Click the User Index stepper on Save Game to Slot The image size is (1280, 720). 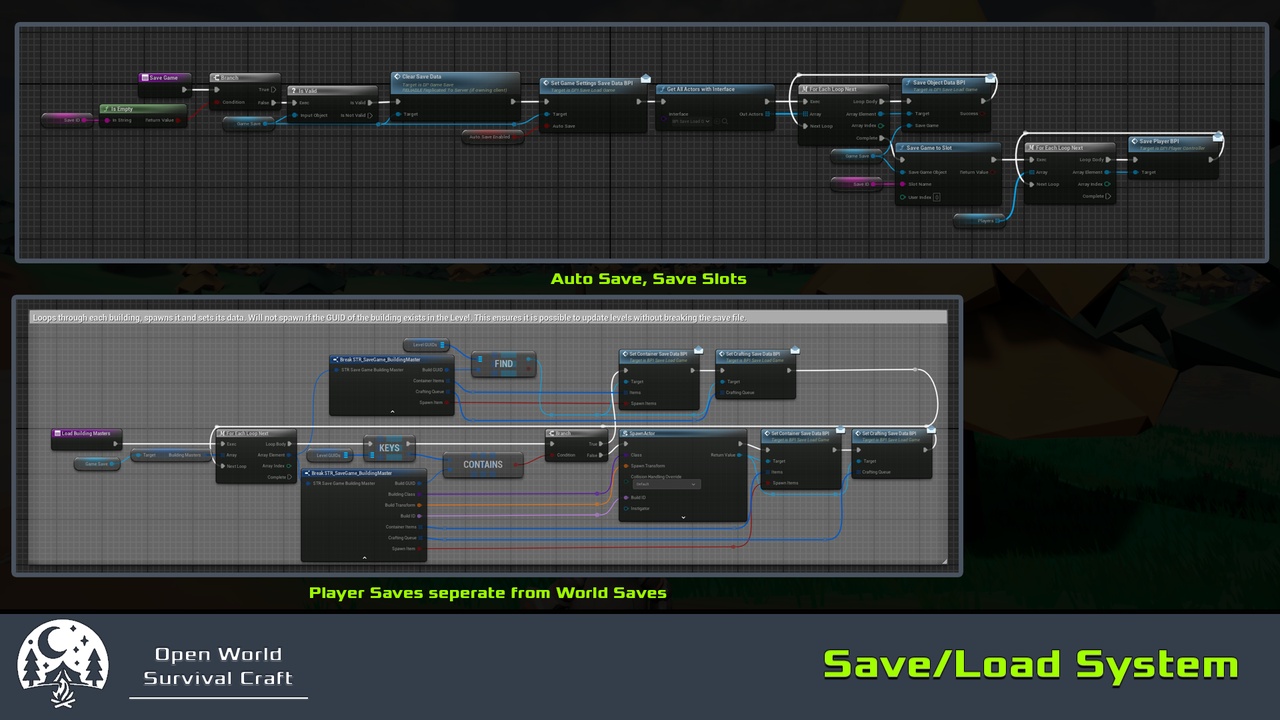coord(937,196)
